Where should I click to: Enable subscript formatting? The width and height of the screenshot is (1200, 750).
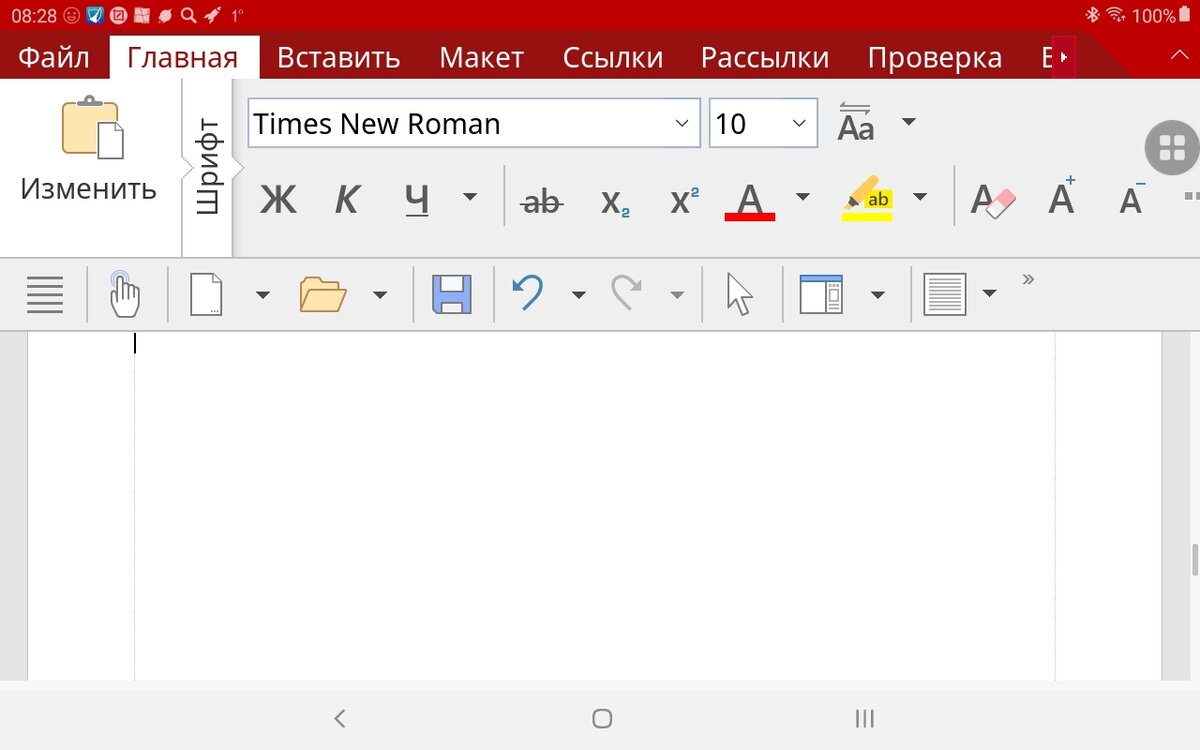coord(613,200)
